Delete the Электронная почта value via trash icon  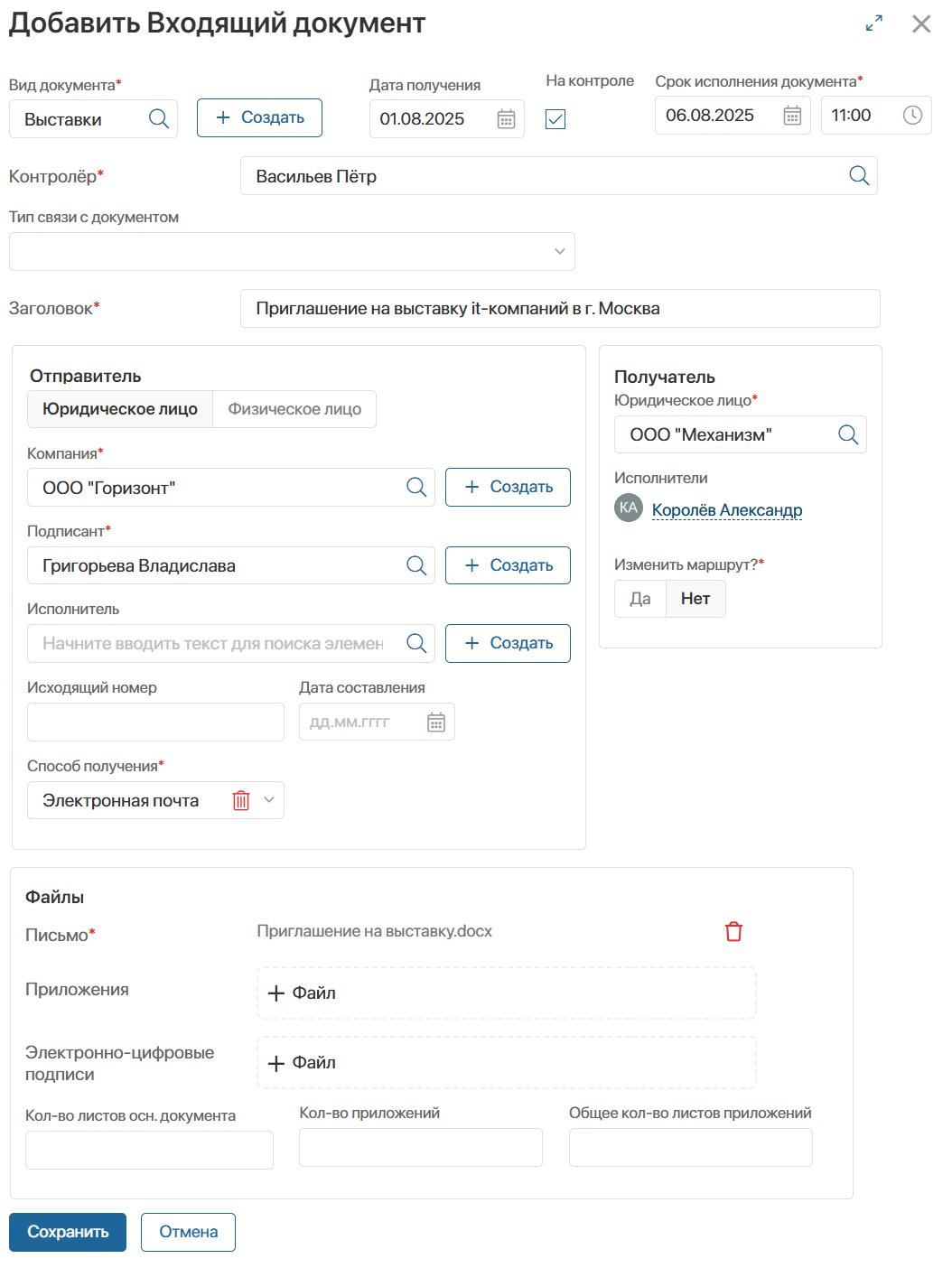click(241, 800)
